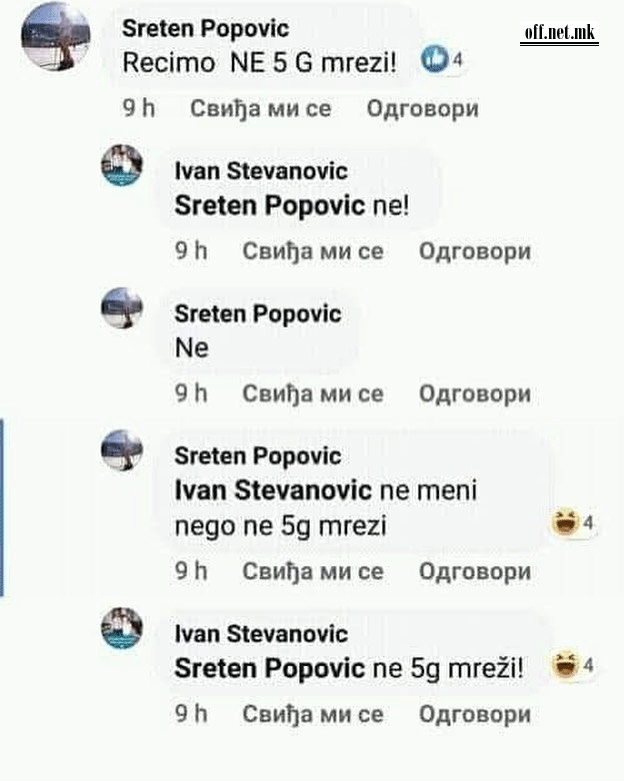Click 'Свиђа ми се' under 'Sreten Popovic ne!'
Screen dimensions: 624x781
coord(313,251)
